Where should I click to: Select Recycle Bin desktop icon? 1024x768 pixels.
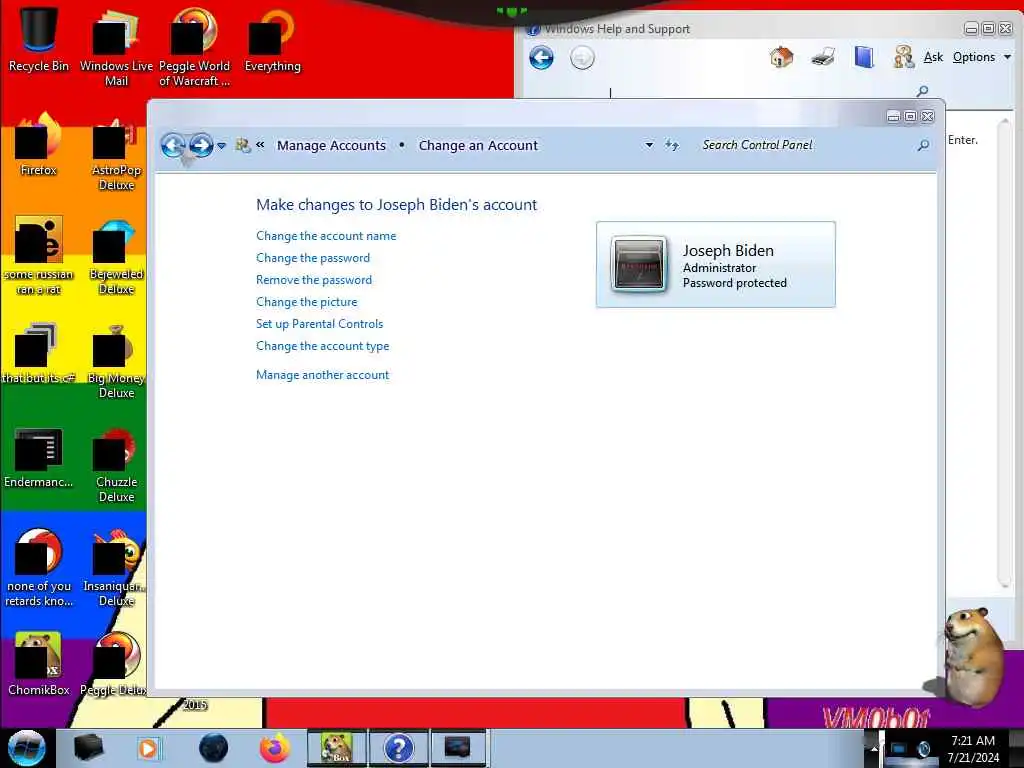[39, 39]
